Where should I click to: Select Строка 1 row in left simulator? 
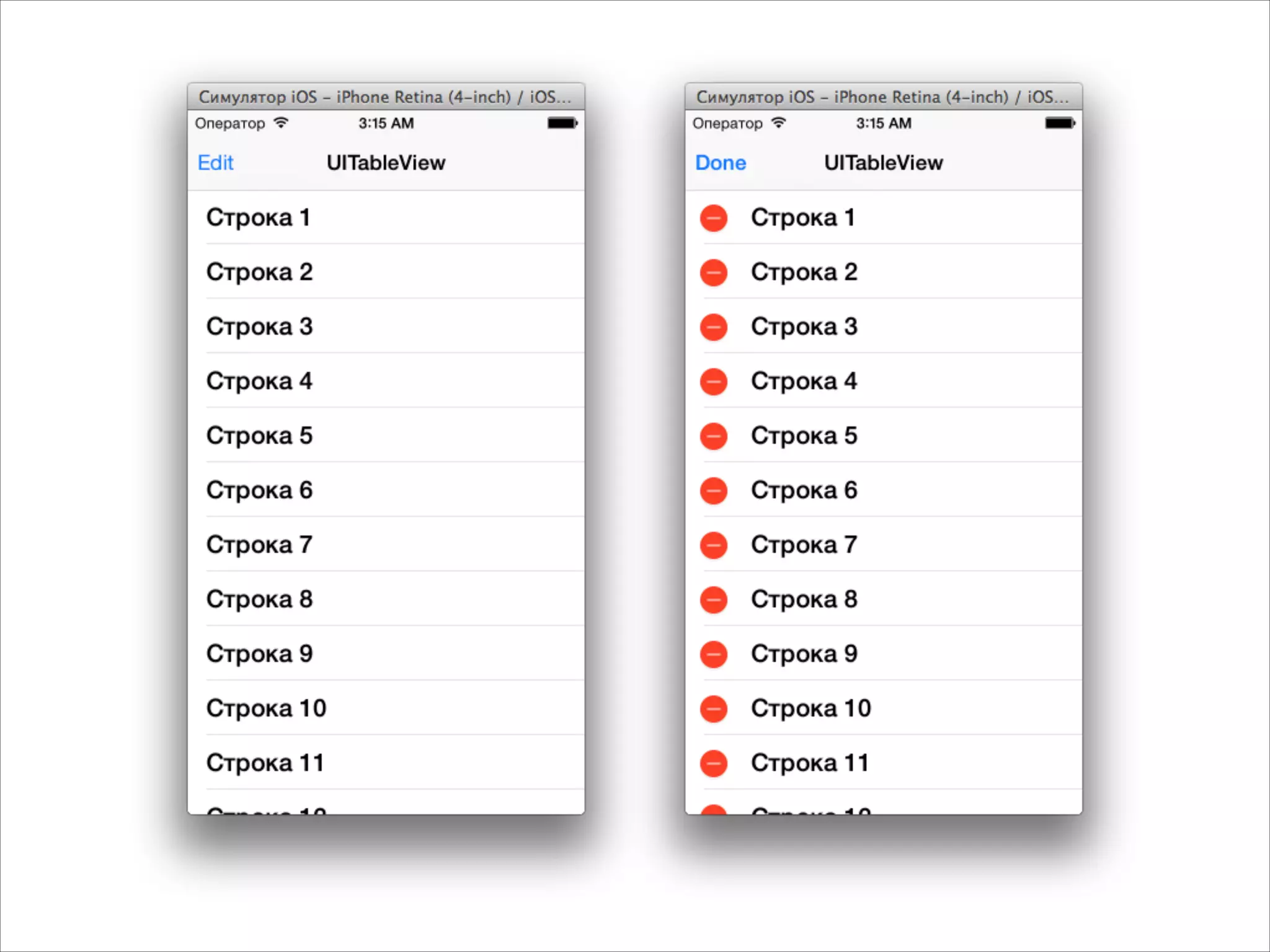pos(384,218)
